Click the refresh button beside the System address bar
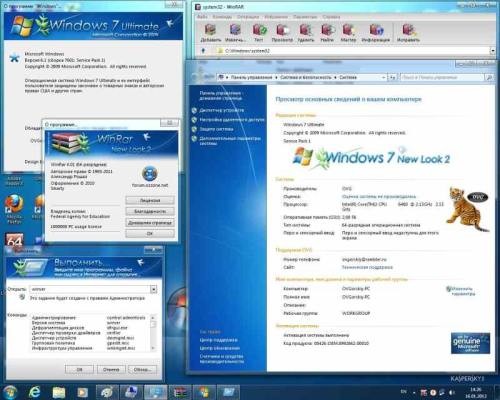This screenshot has width=500, height=400. [393, 77]
